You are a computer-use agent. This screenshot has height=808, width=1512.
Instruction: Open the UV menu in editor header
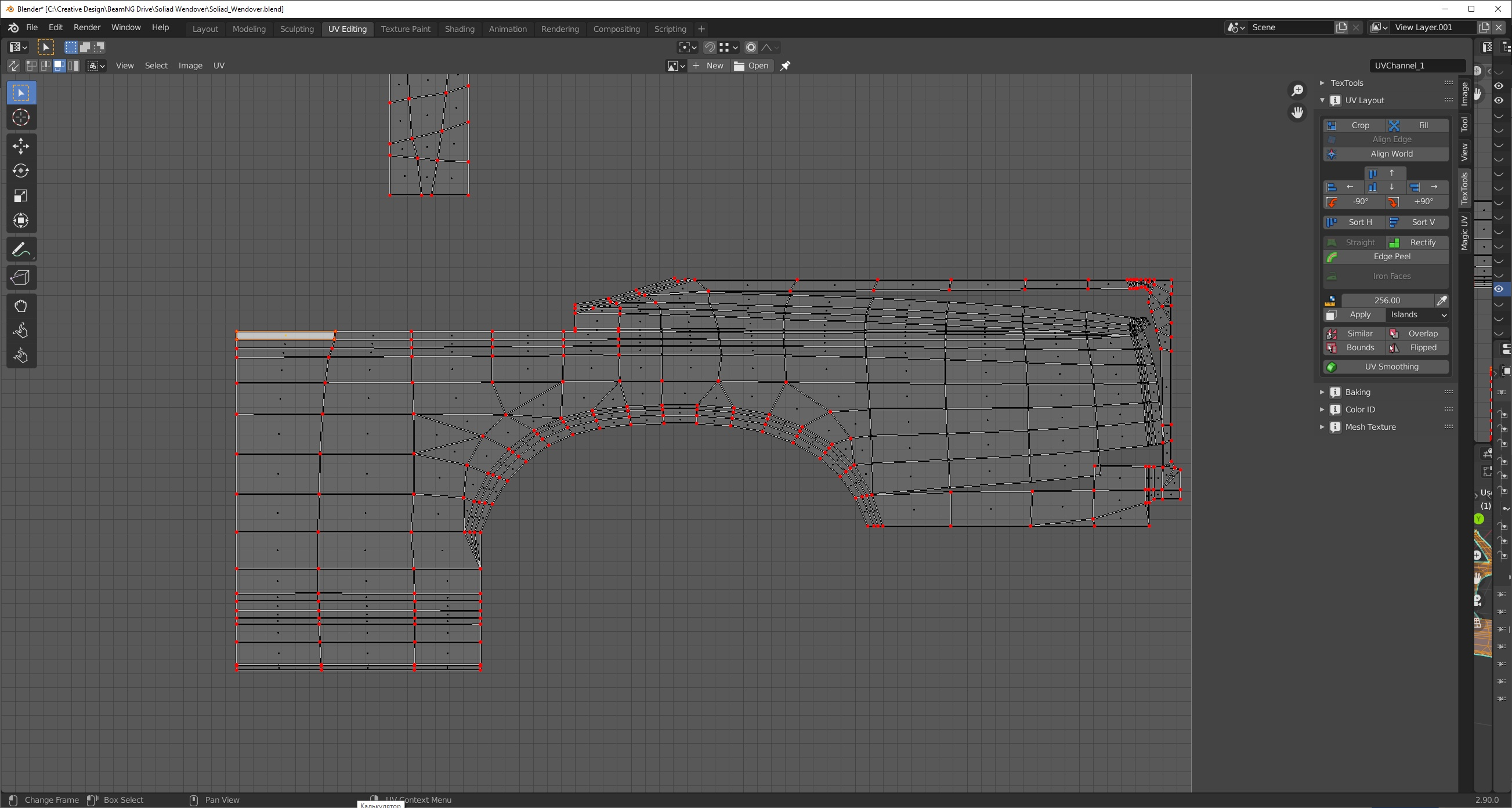[218, 66]
